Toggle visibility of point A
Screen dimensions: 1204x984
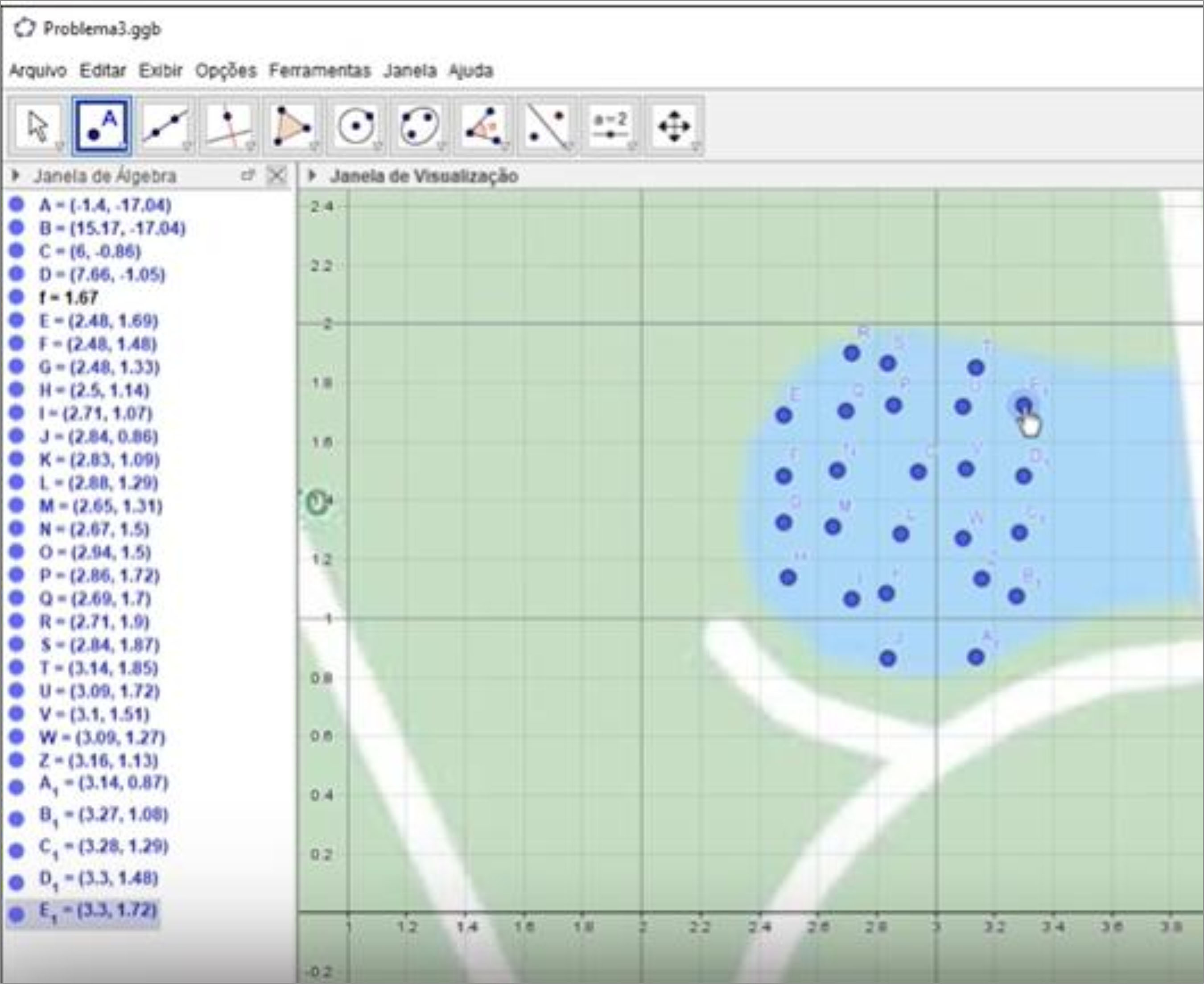tap(17, 205)
